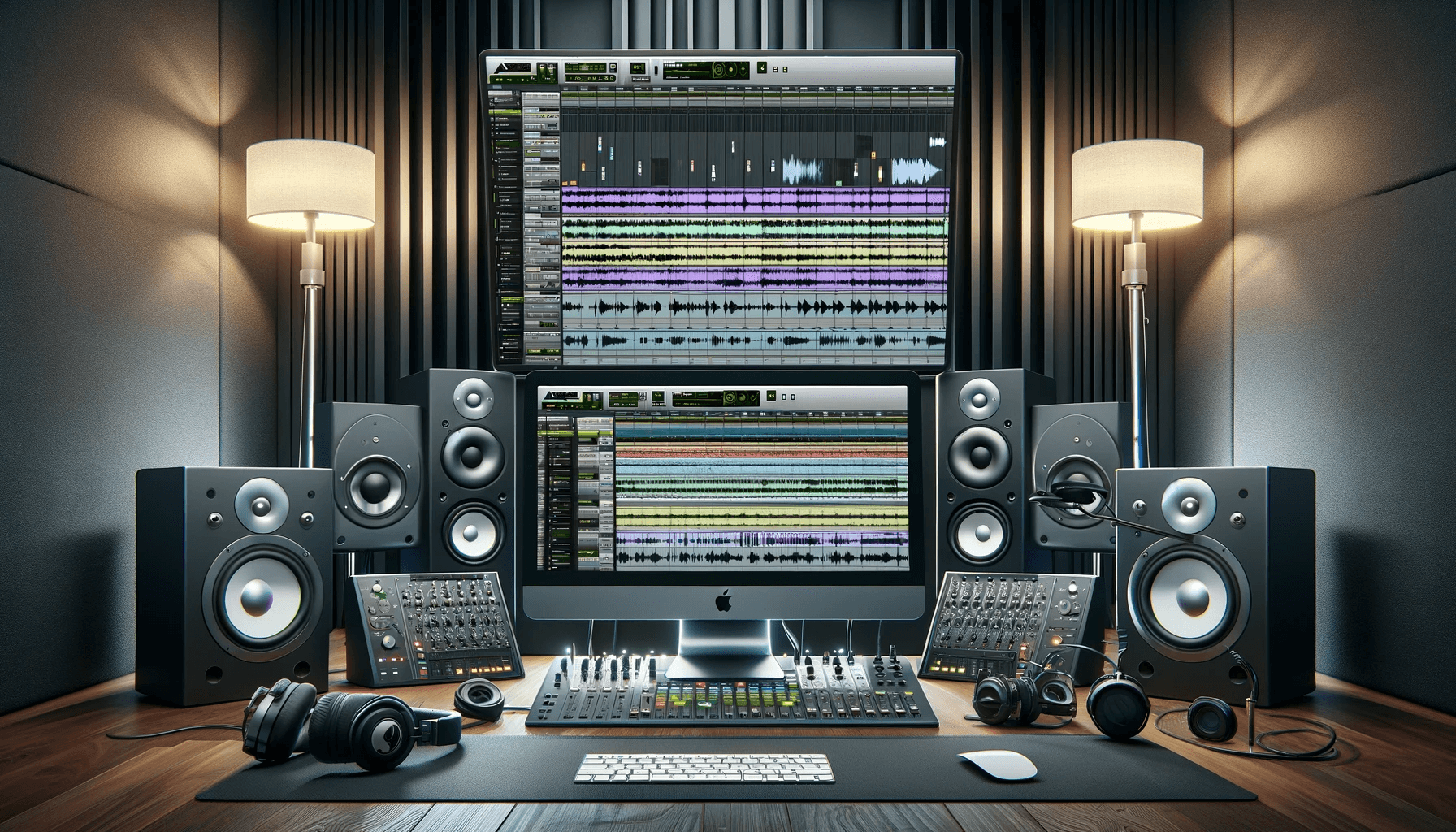
Task: Click the green square icon on iMac toolbar
Action: click(771, 396)
